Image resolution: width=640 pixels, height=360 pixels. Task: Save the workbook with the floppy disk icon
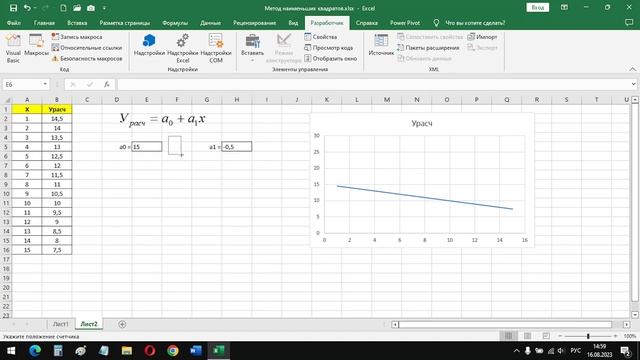pyautogui.click(x=13, y=8)
